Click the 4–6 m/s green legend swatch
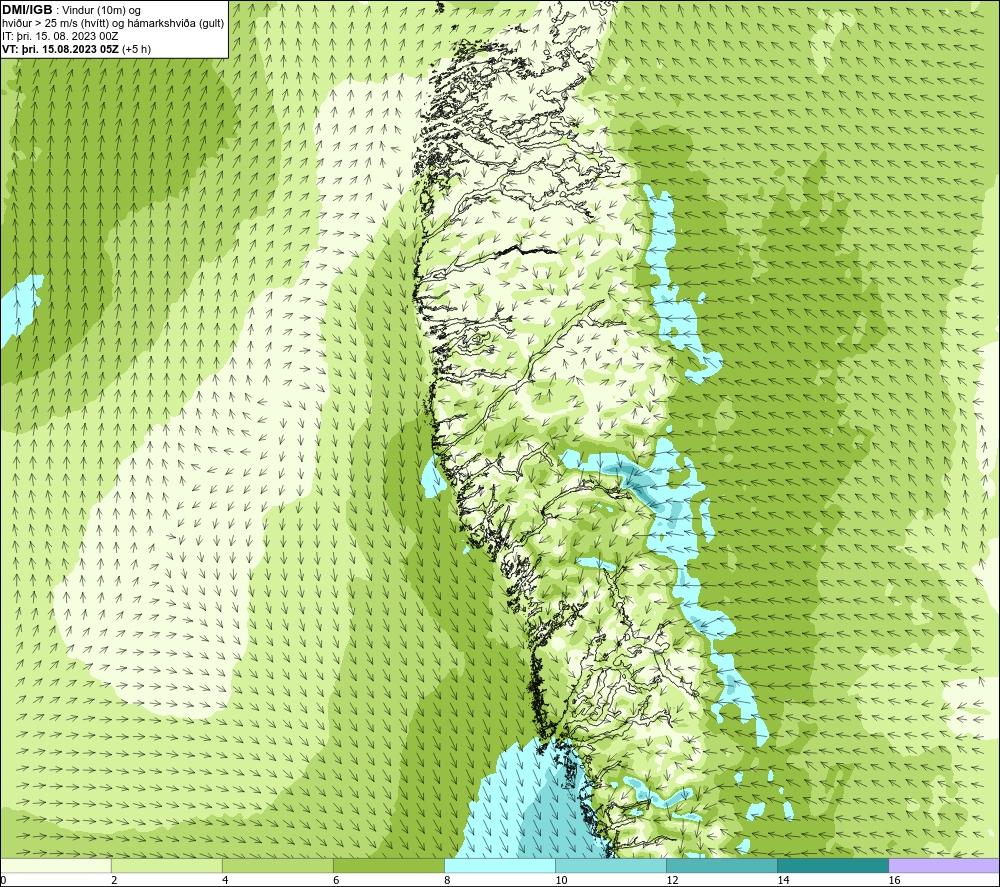This screenshot has height=887, width=1000. pos(277,866)
